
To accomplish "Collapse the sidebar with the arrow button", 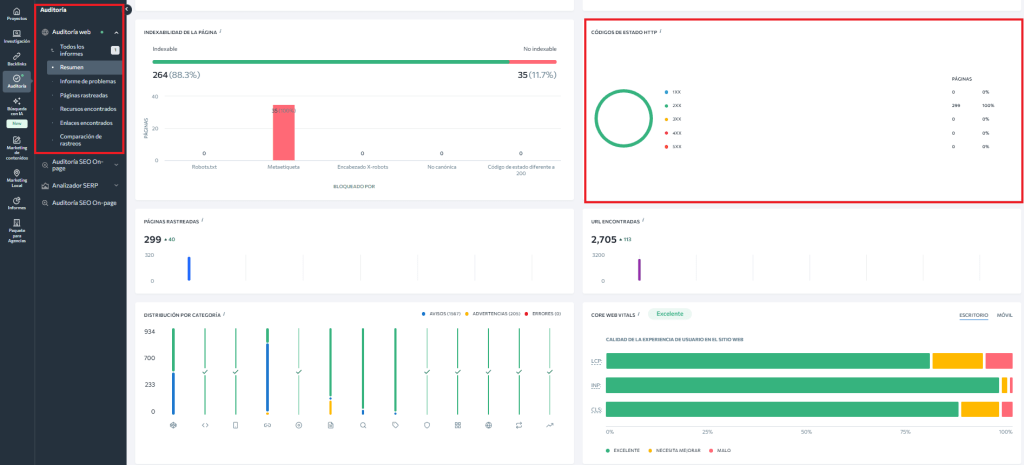I will tap(127, 9).
